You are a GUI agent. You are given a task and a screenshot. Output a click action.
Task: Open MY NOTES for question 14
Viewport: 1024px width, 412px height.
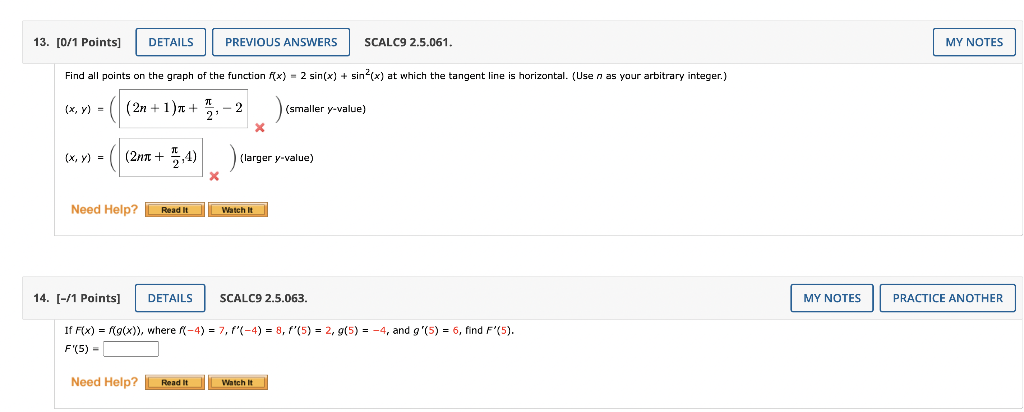[x=832, y=298]
